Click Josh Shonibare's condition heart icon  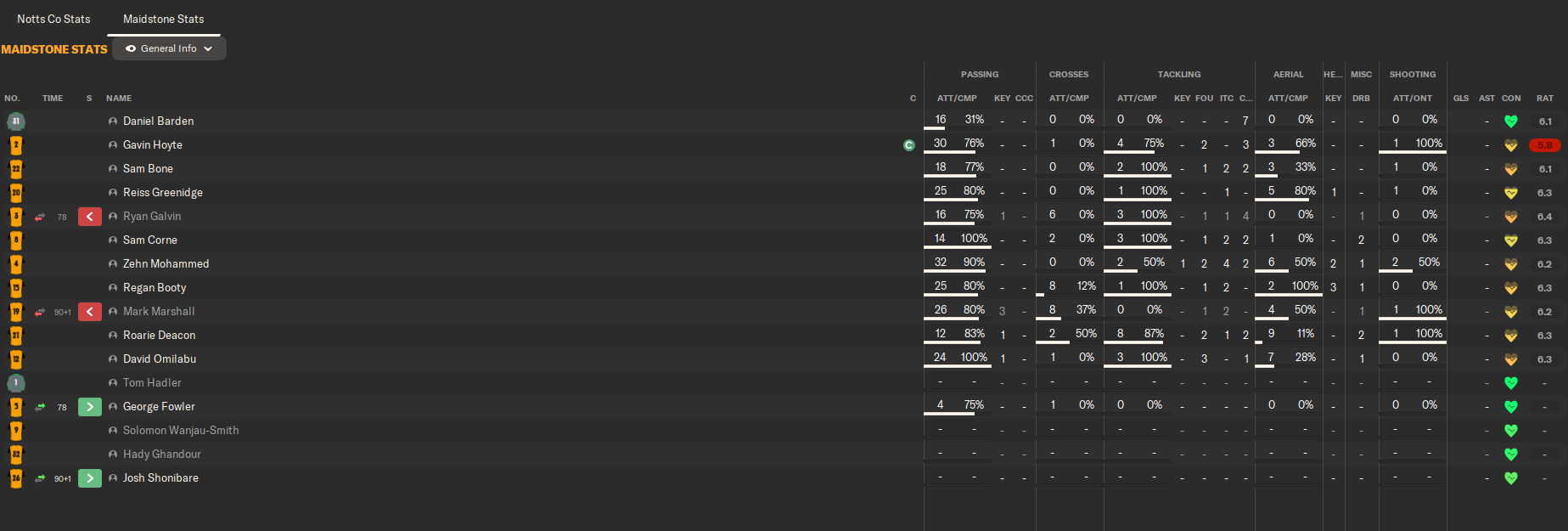1510,478
